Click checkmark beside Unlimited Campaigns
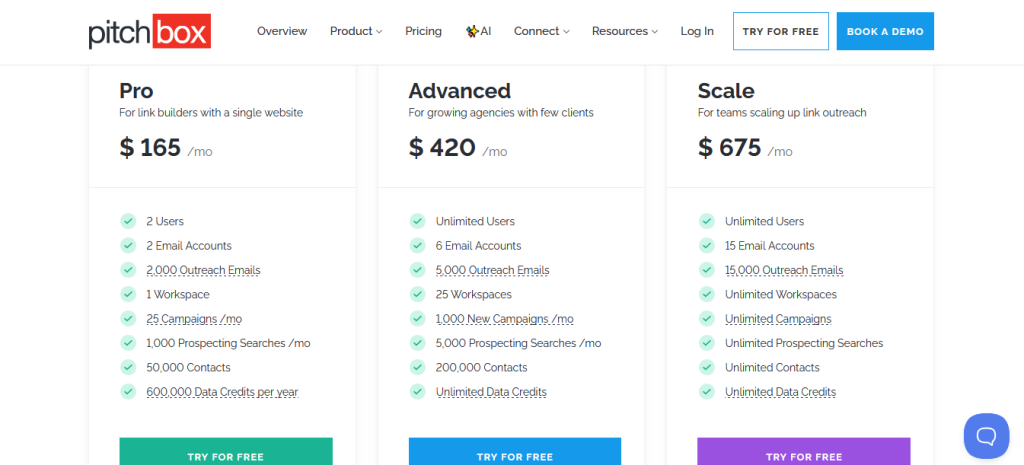The width and height of the screenshot is (1024, 465). pos(707,319)
